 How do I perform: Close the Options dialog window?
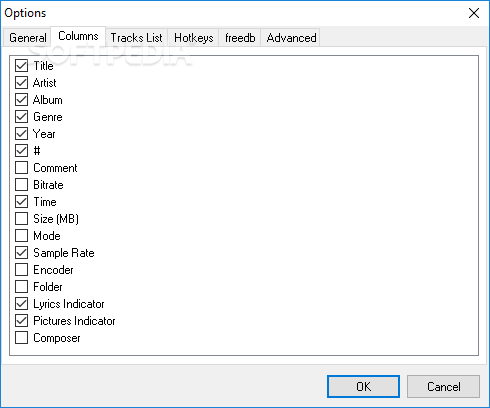(474, 13)
